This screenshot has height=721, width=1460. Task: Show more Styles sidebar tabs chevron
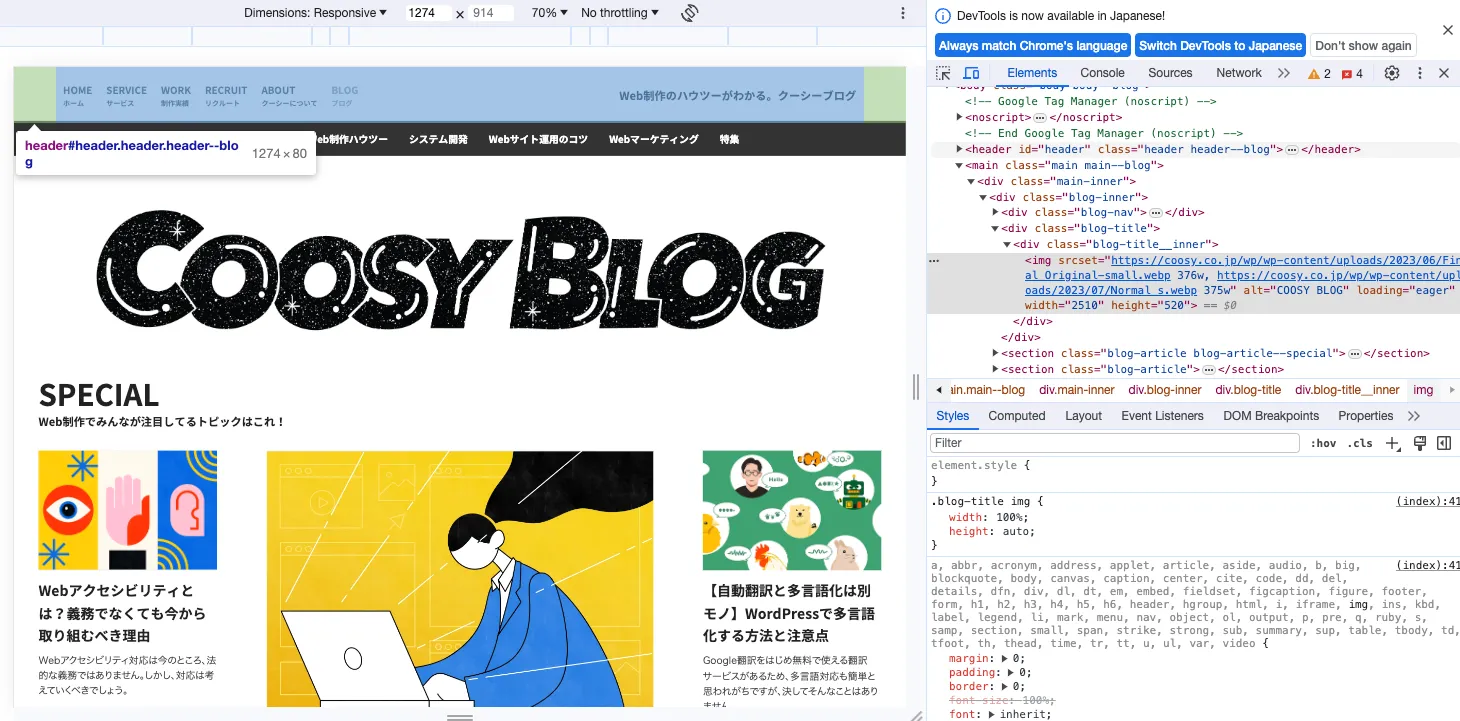click(1414, 416)
